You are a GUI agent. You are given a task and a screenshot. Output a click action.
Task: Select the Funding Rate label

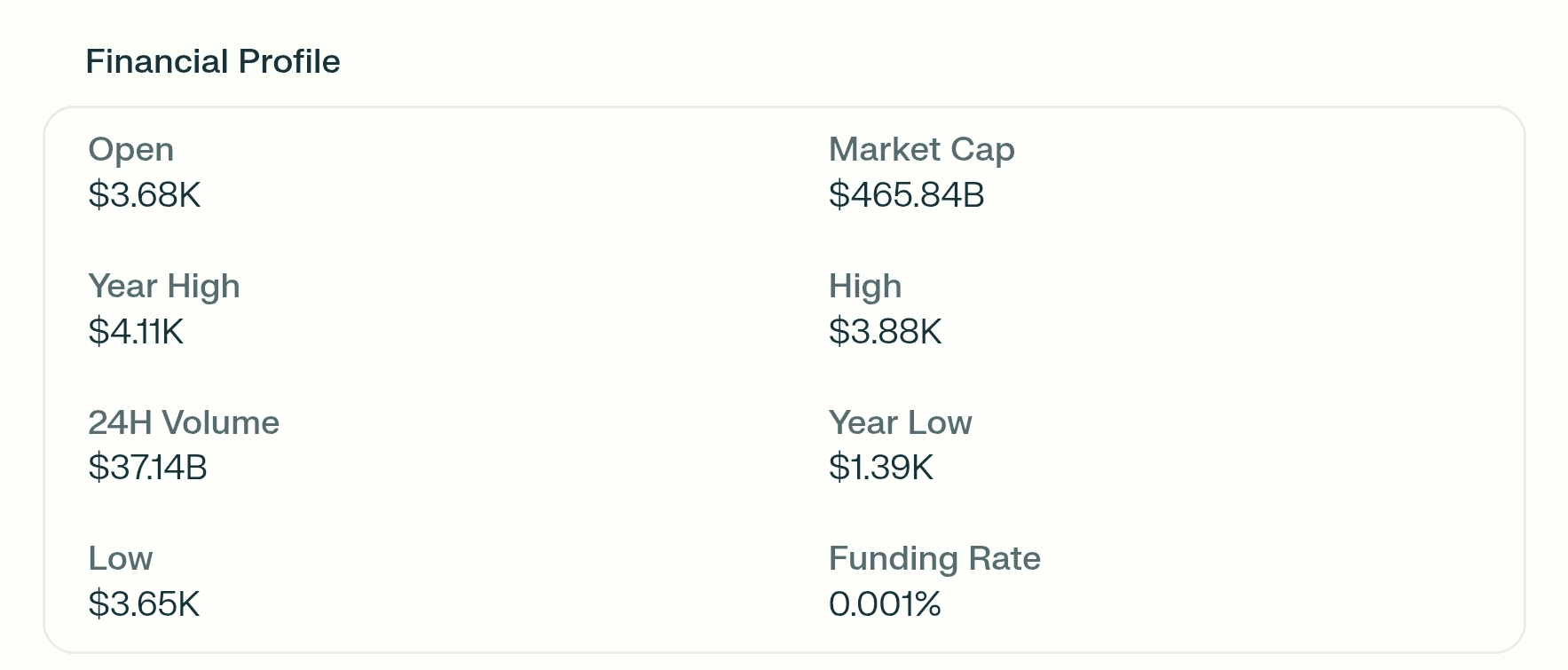click(x=934, y=559)
